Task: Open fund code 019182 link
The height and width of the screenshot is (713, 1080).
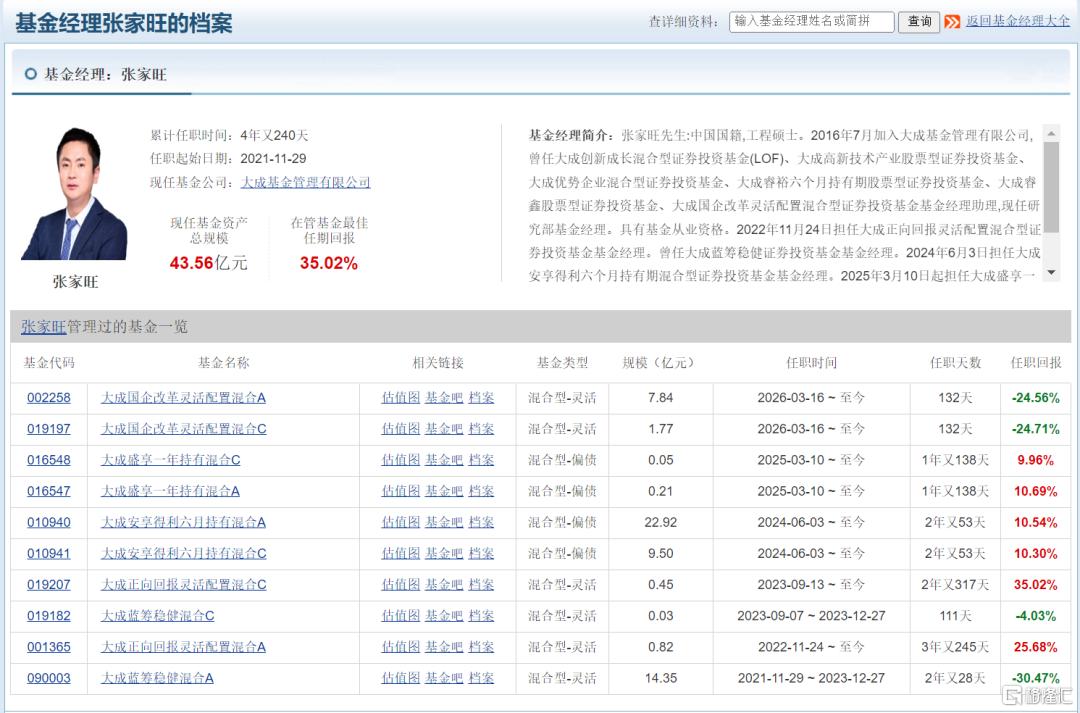Action: pyautogui.click(x=49, y=616)
